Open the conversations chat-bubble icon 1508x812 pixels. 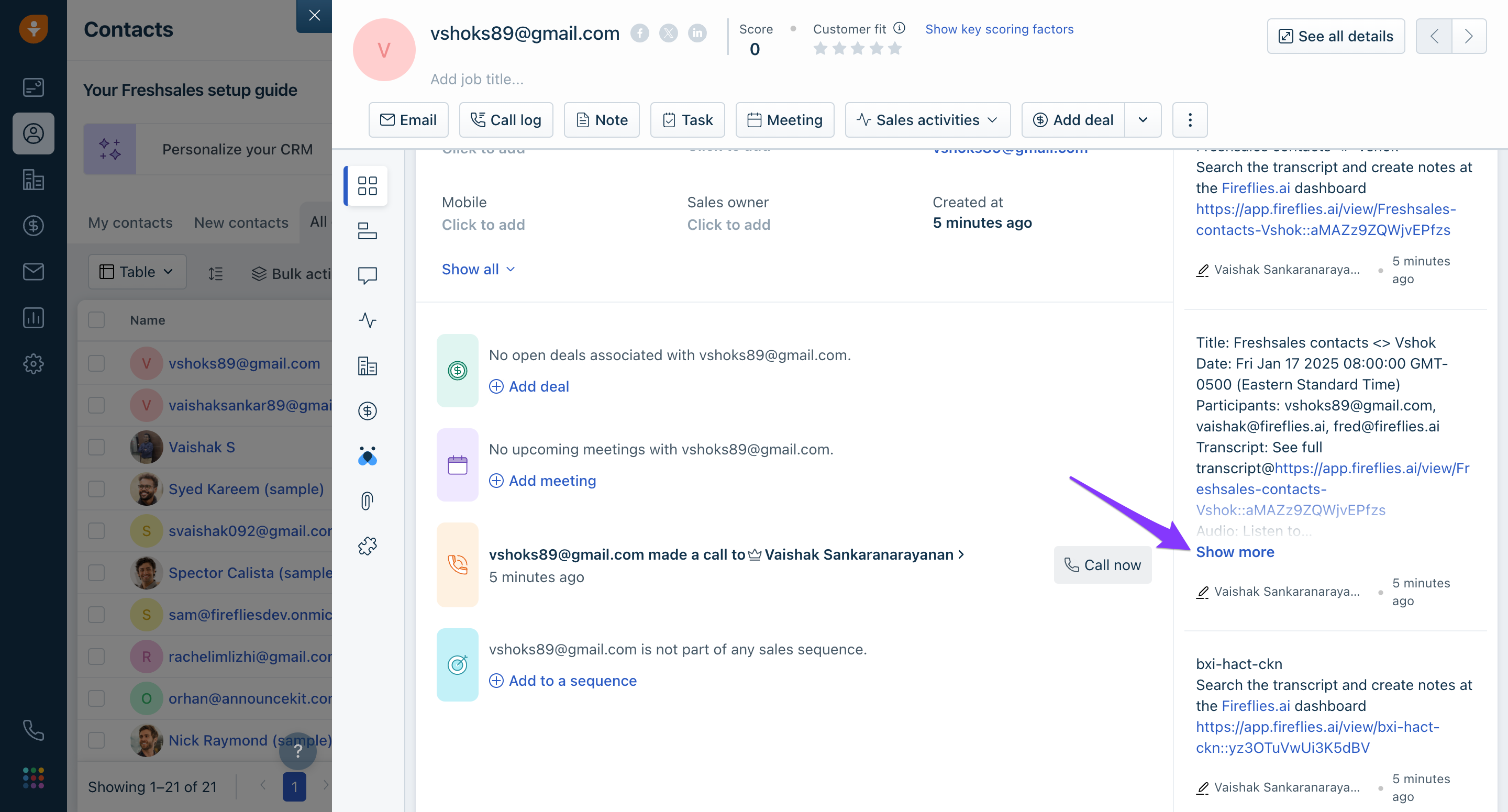pos(367,275)
